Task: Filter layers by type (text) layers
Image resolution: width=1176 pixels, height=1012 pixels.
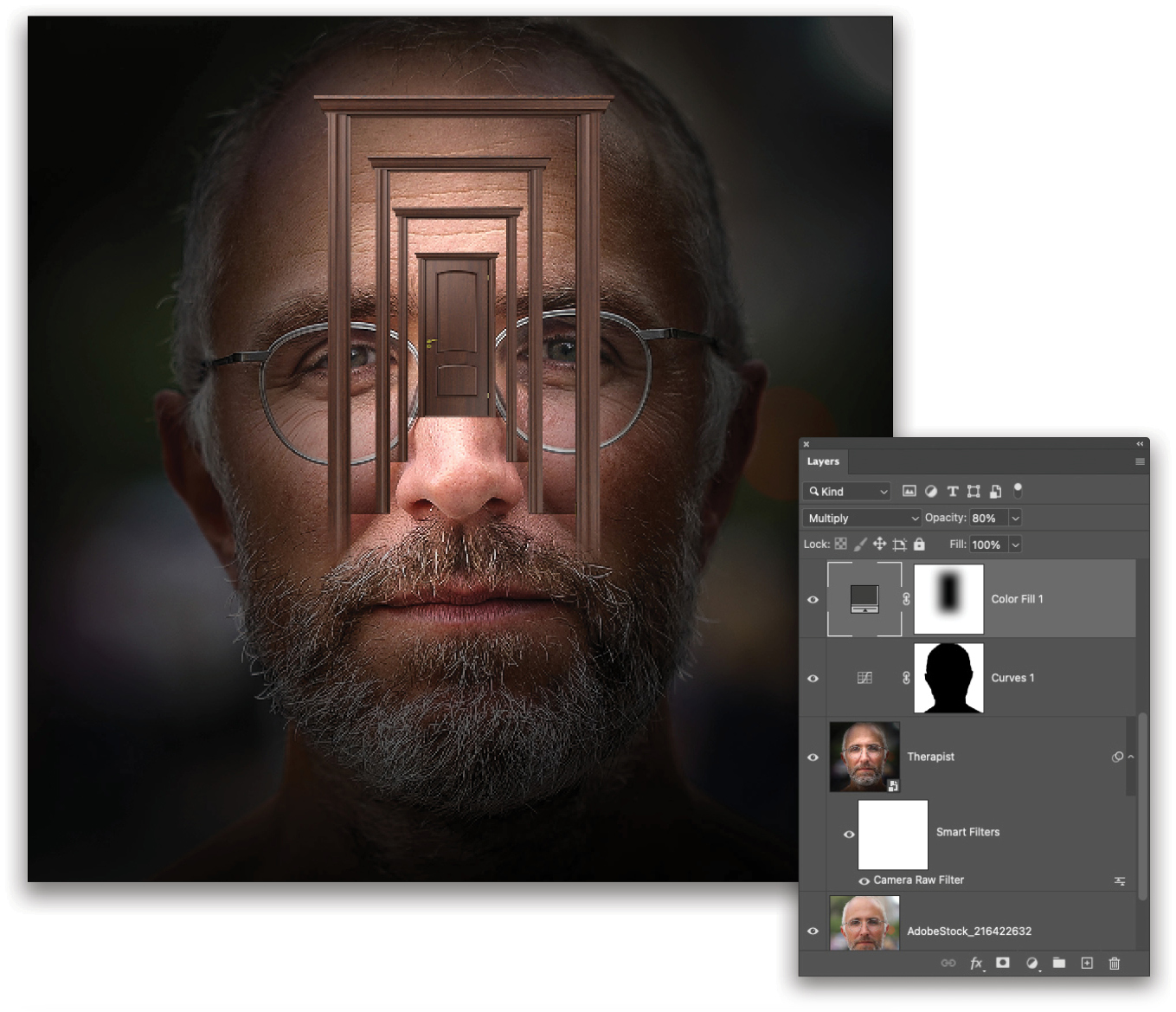Action: pyautogui.click(x=952, y=491)
